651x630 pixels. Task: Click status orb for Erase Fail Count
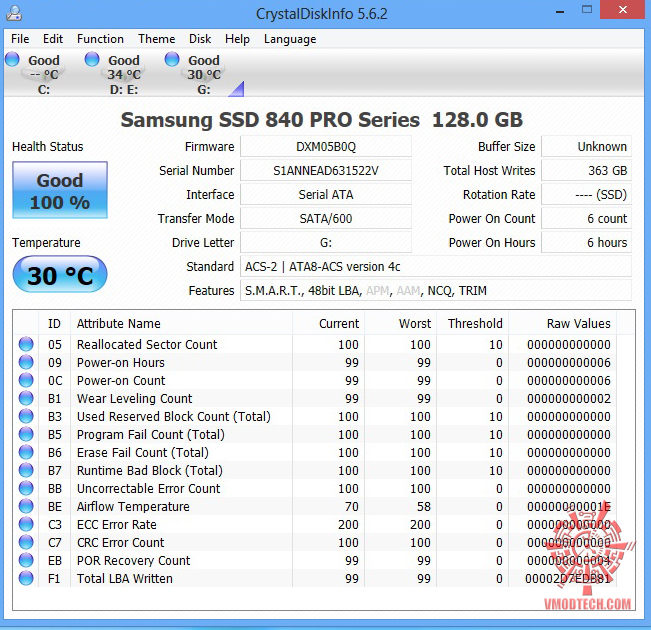coord(26,452)
